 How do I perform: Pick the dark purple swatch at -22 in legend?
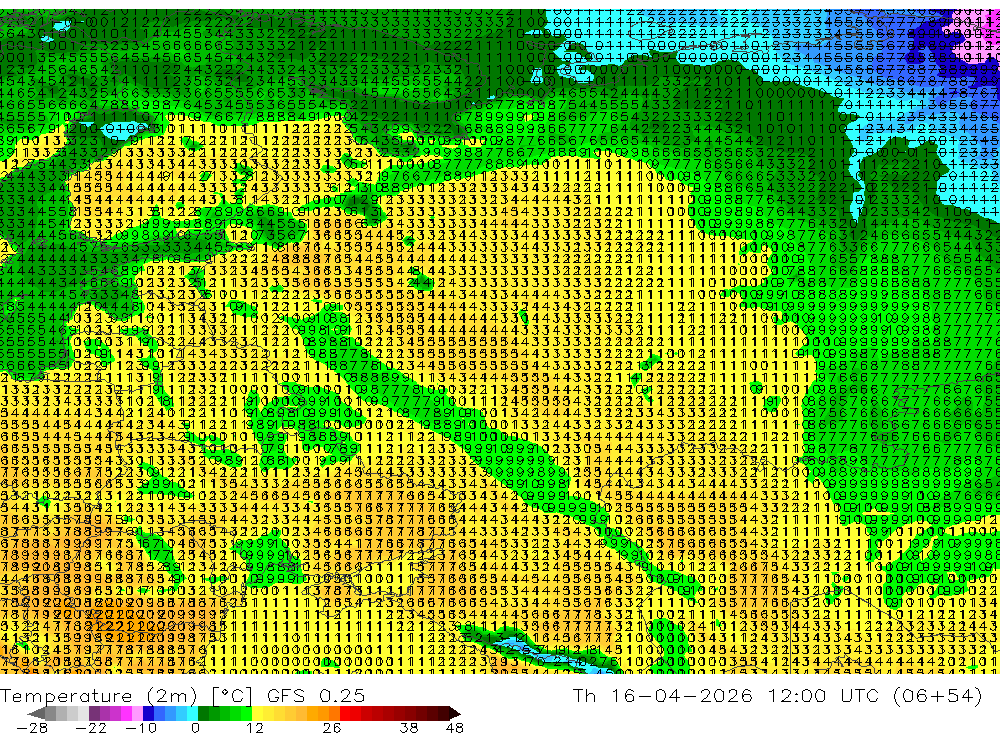pyautogui.click(x=94, y=713)
